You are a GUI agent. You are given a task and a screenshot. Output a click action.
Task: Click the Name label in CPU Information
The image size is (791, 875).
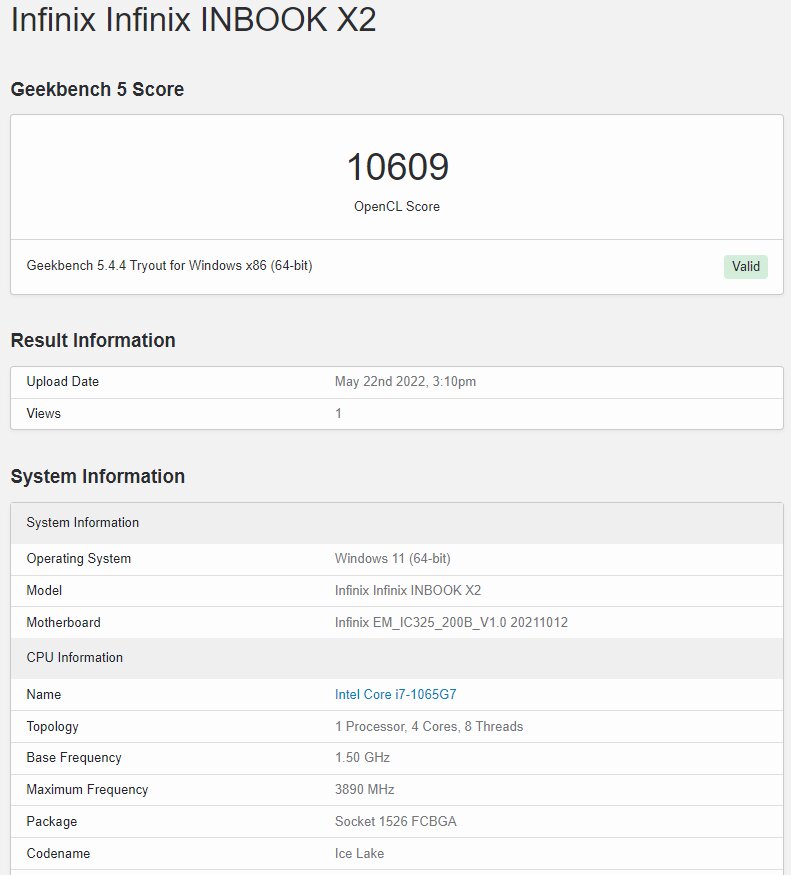pos(44,694)
